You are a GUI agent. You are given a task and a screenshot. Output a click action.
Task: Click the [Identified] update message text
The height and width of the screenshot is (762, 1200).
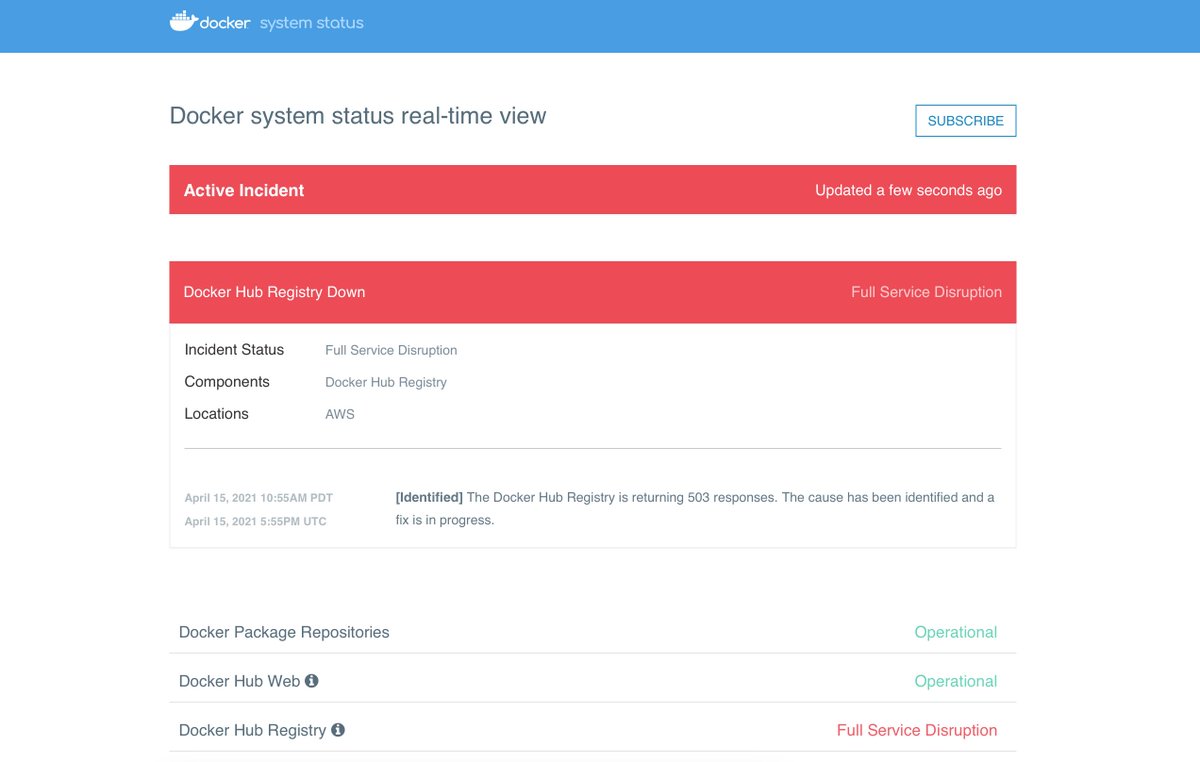tap(695, 509)
